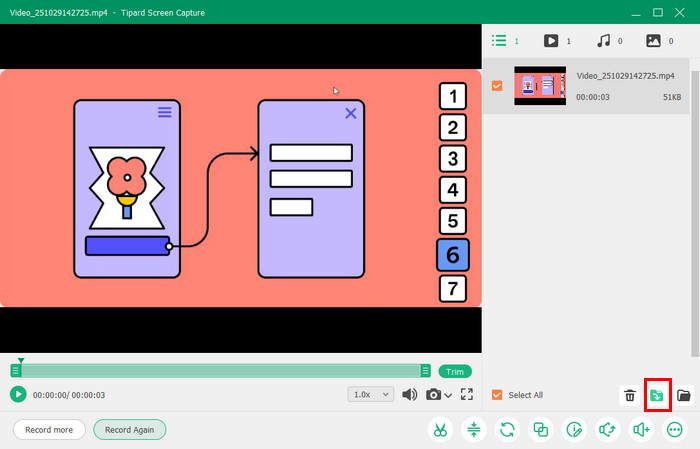Open the 1.0x playback speed dropdown
Viewport: 700px width, 449px height.
(x=371, y=395)
